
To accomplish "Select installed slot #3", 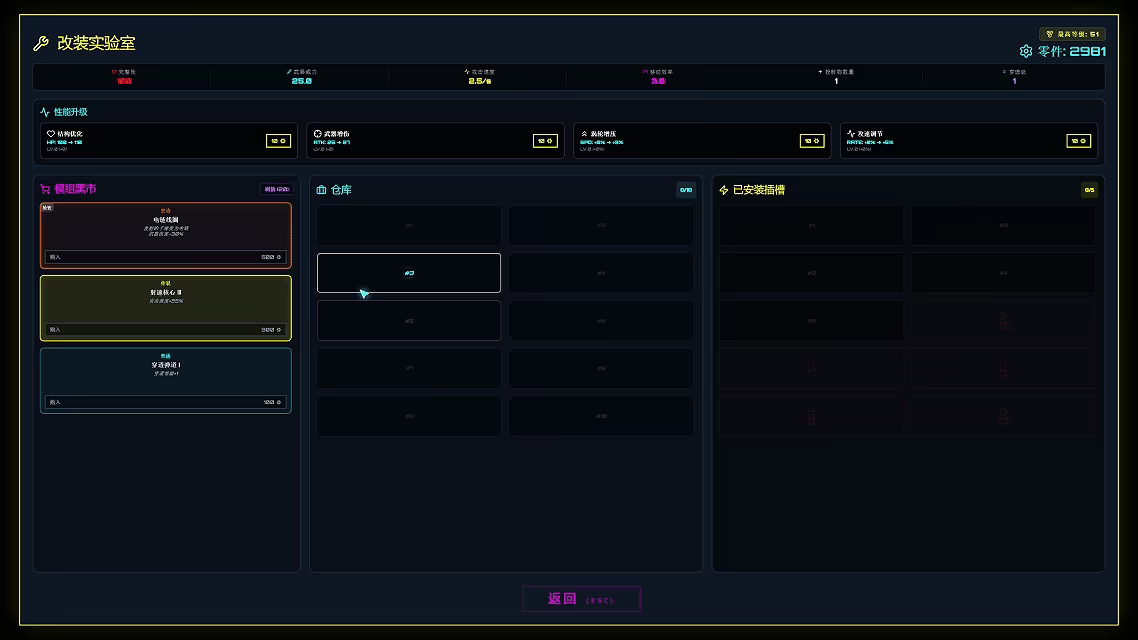I will (x=811, y=273).
